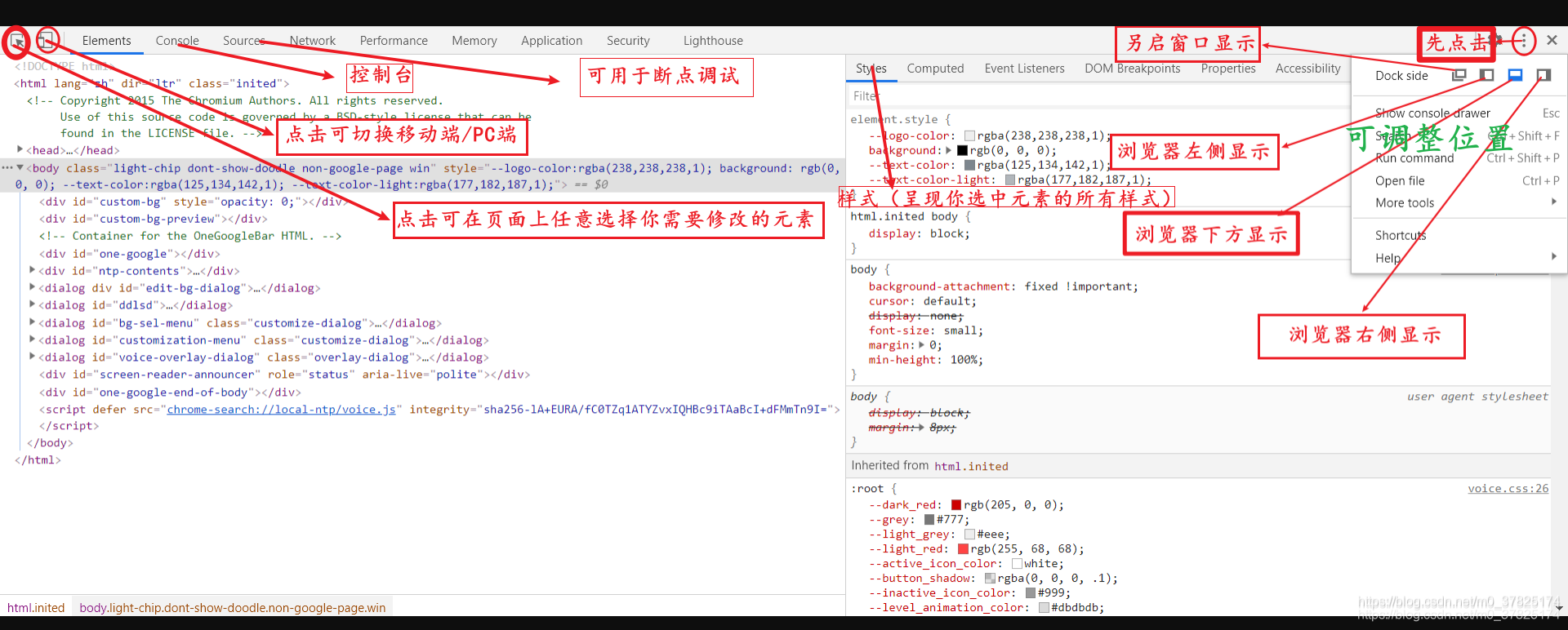Select the Elements tab
The width and height of the screenshot is (1568, 630).
106,41
